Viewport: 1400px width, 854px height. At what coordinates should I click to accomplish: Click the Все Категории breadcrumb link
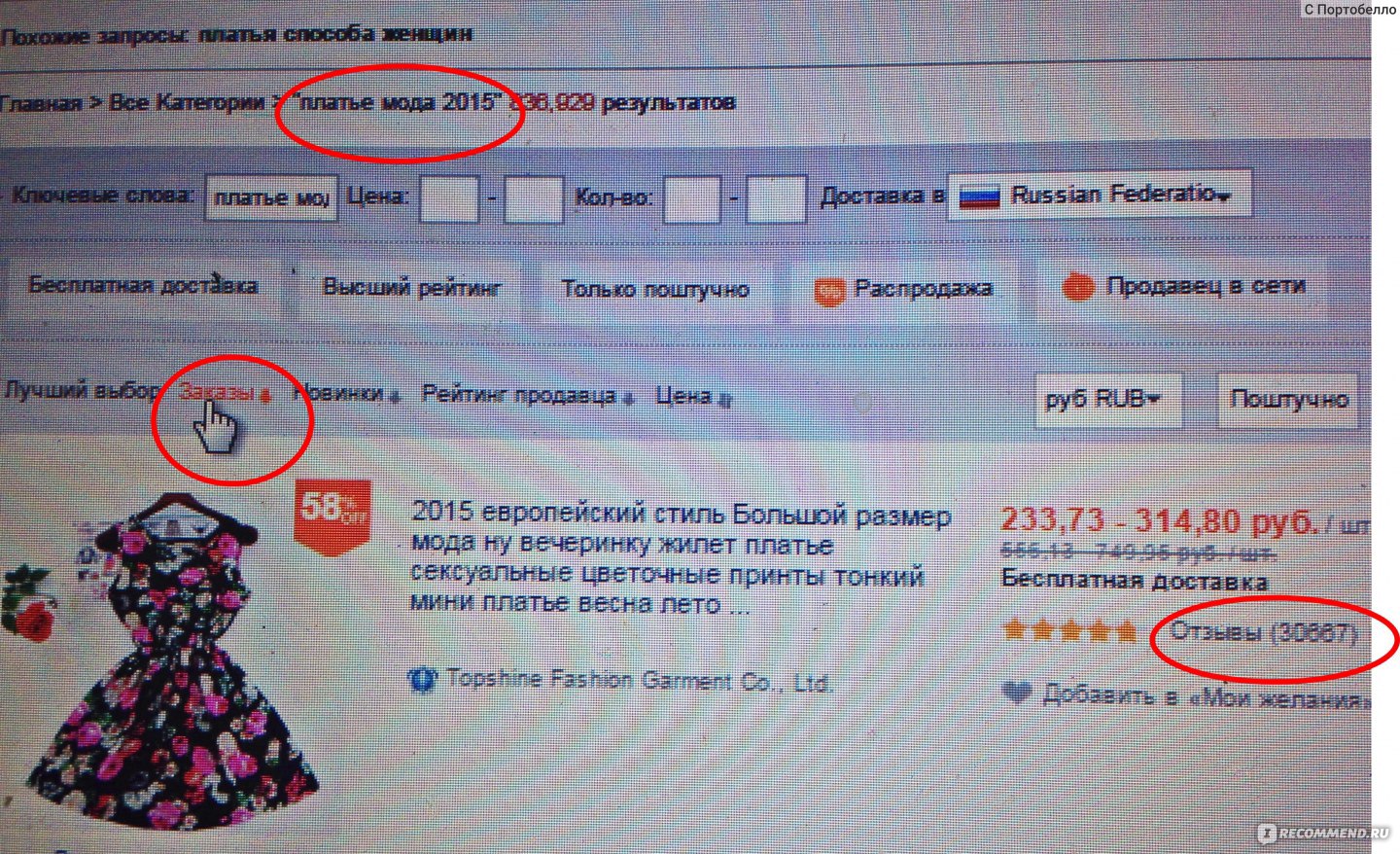coord(187,102)
